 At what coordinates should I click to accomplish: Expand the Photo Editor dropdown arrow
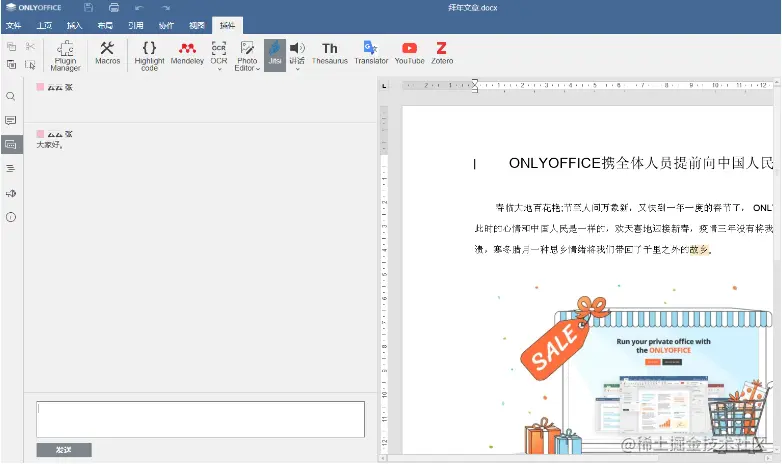pyautogui.click(x=258, y=69)
